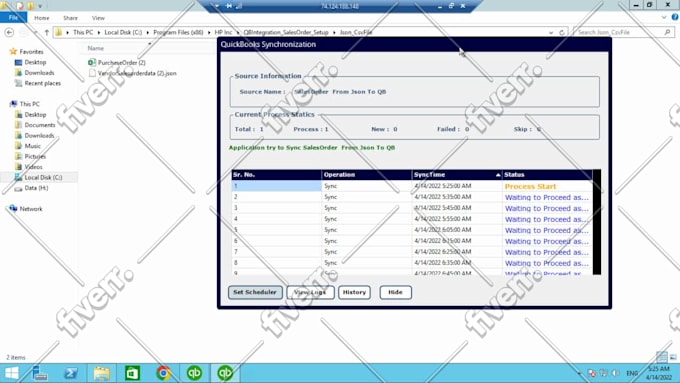This screenshot has width=680, height=383.
Task: Open Downloads under Favorites
Action: pos(35,73)
